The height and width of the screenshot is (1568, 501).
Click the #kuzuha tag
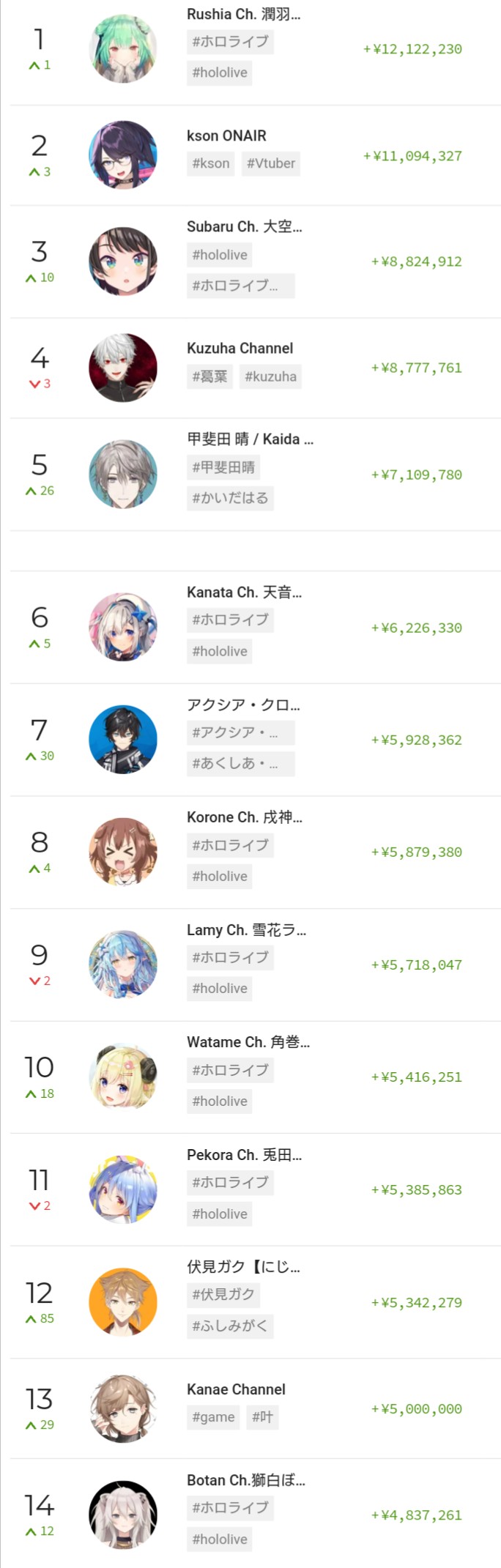pyautogui.click(x=270, y=376)
